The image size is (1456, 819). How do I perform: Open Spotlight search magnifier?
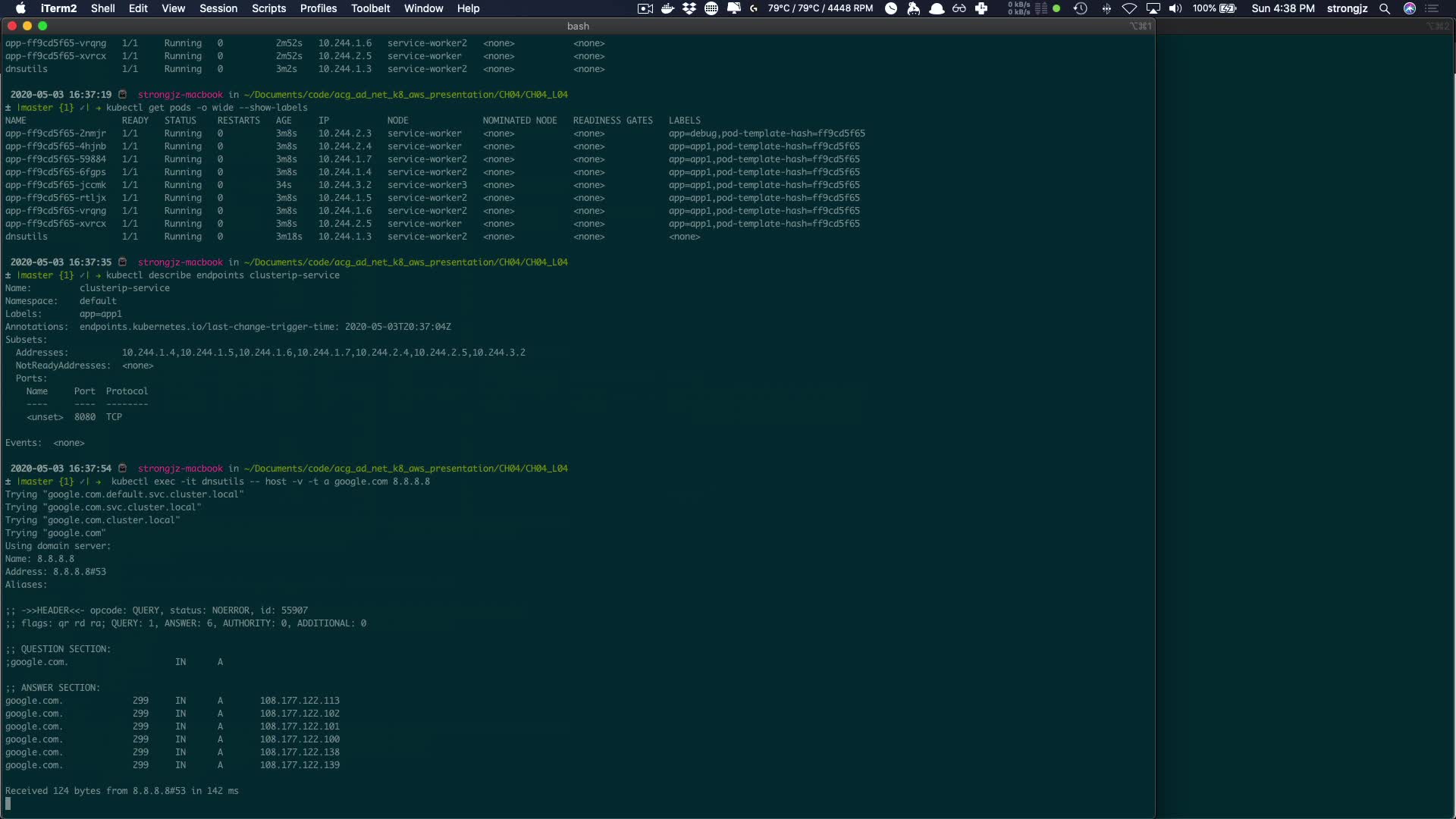coord(1385,8)
